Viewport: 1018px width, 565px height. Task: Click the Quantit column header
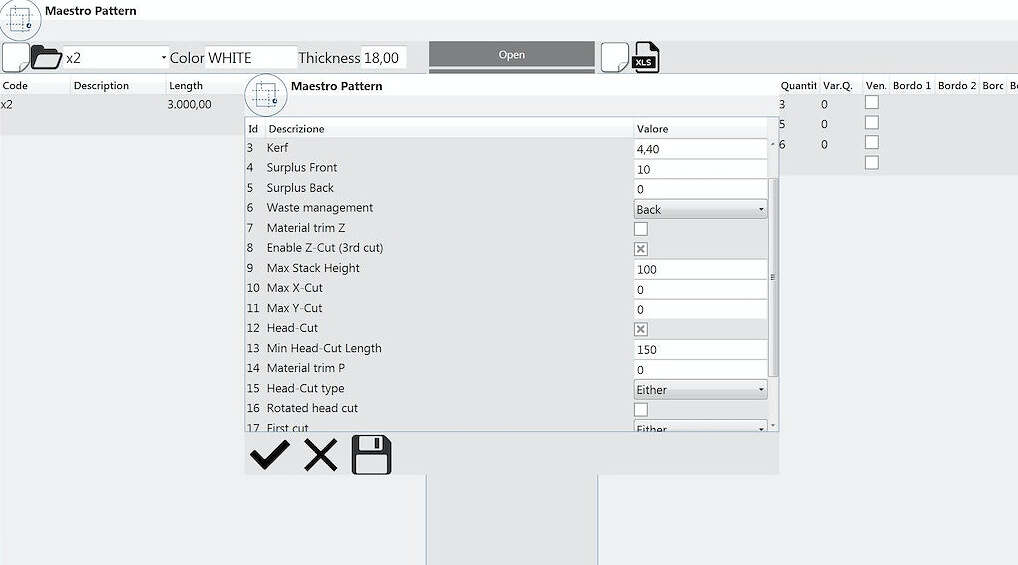tap(798, 86)
